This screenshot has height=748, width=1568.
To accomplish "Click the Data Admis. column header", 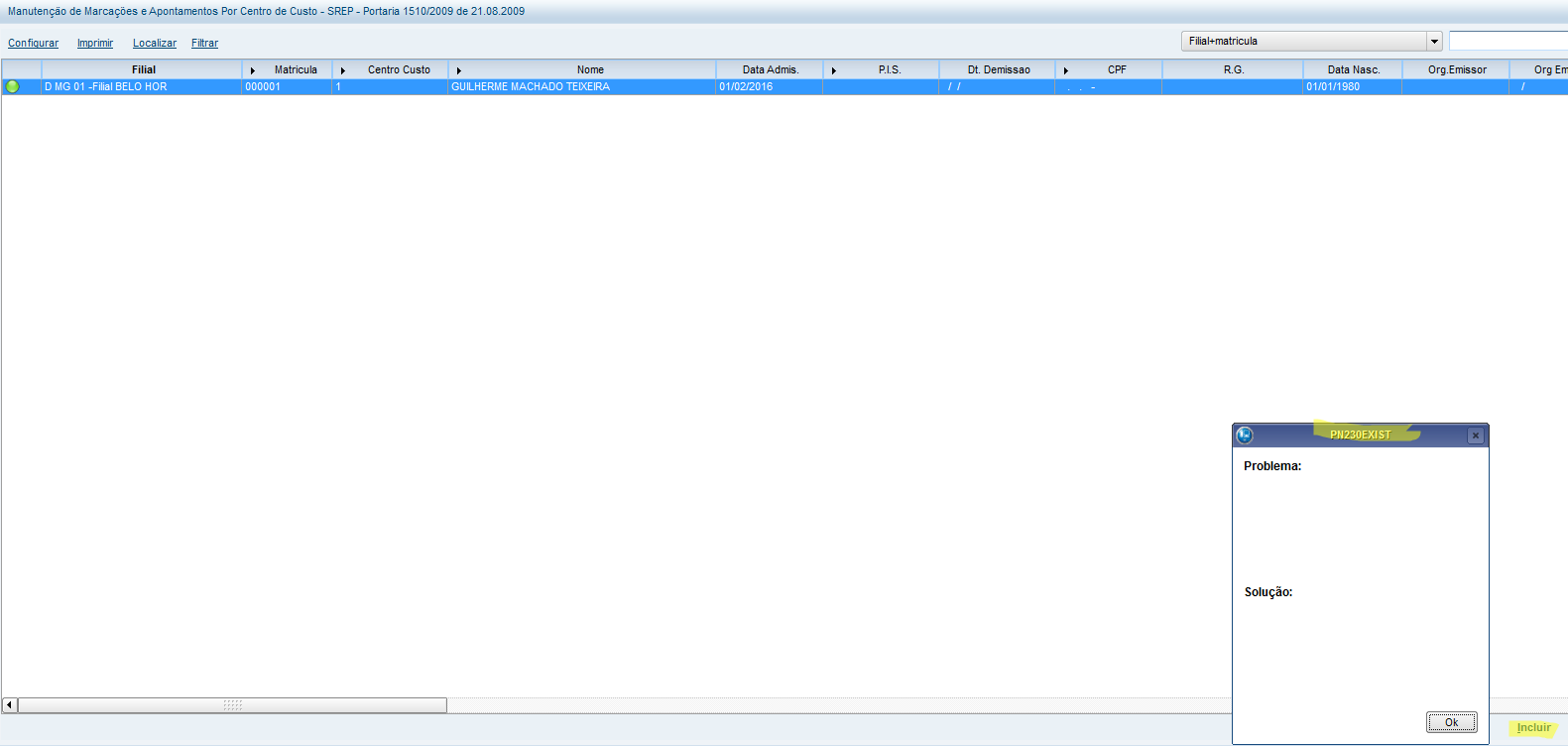I will 771,69.
